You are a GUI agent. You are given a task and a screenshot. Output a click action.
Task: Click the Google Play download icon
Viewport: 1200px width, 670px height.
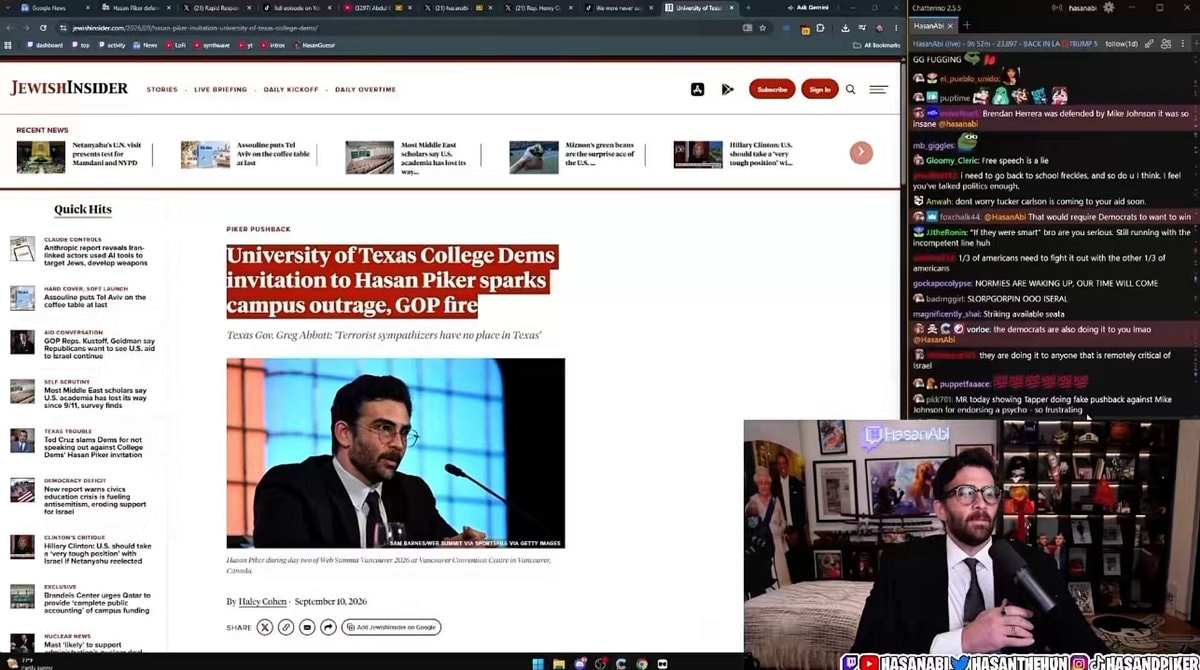click(727, 89)
